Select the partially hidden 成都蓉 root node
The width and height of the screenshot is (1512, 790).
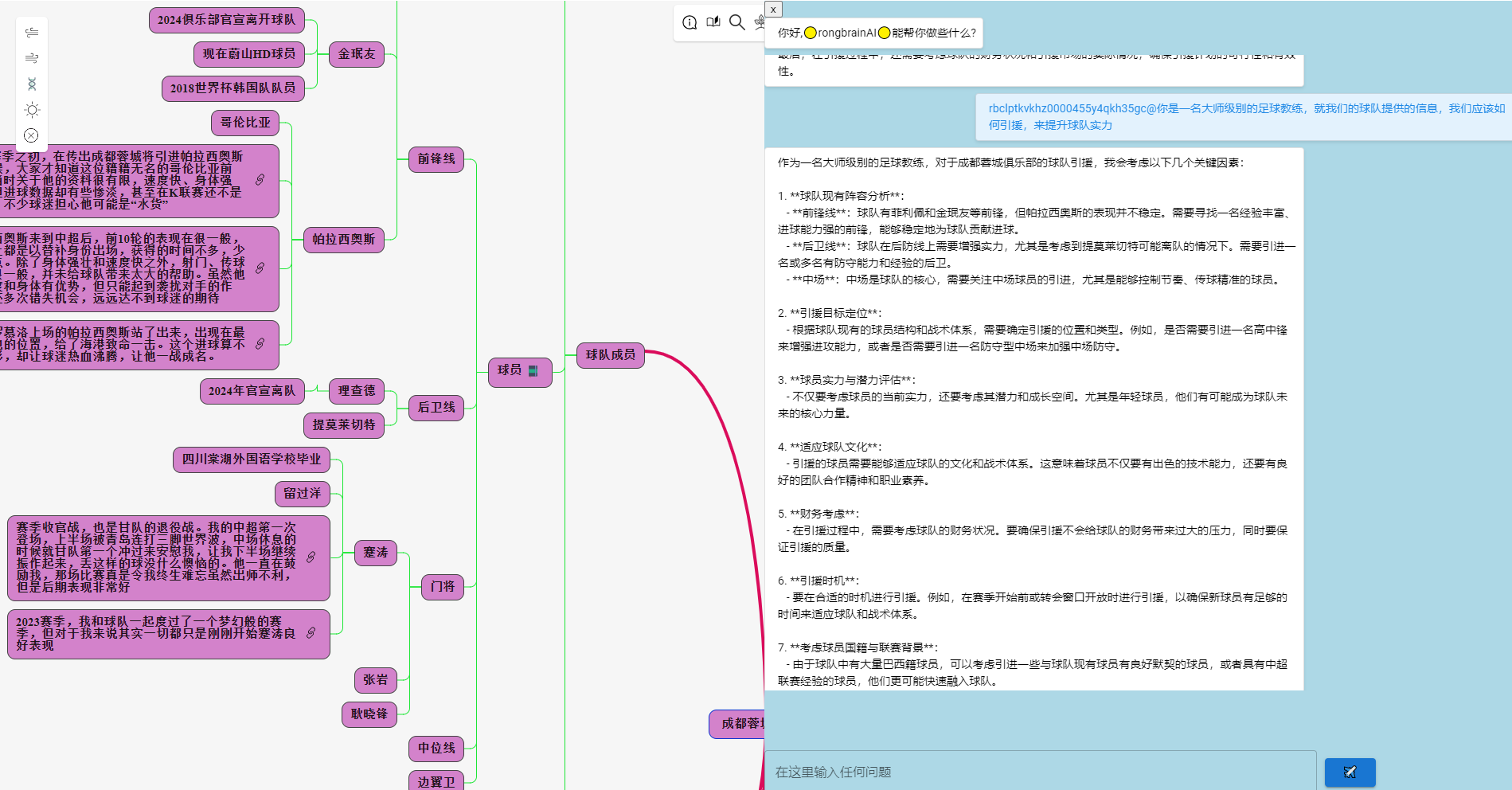tap(737, 724)
